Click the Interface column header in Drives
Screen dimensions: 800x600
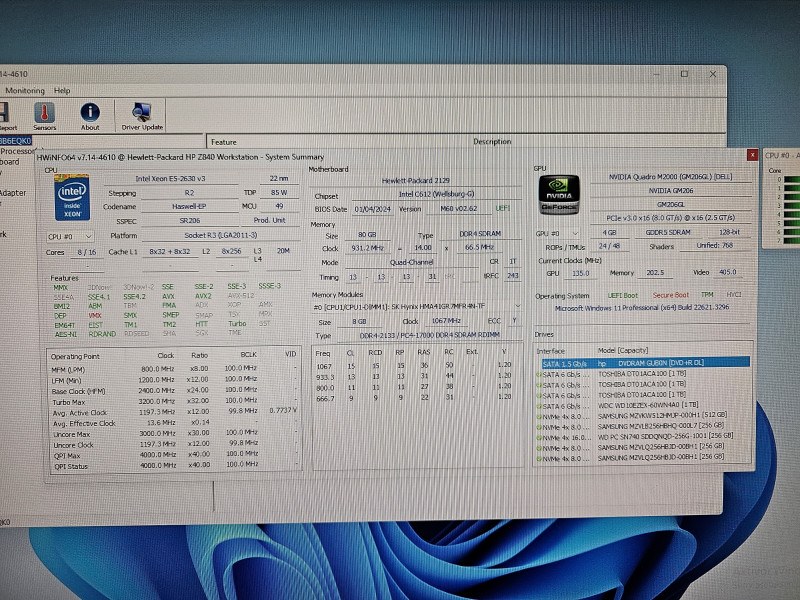pyautogui.click(x=551, y=351)
